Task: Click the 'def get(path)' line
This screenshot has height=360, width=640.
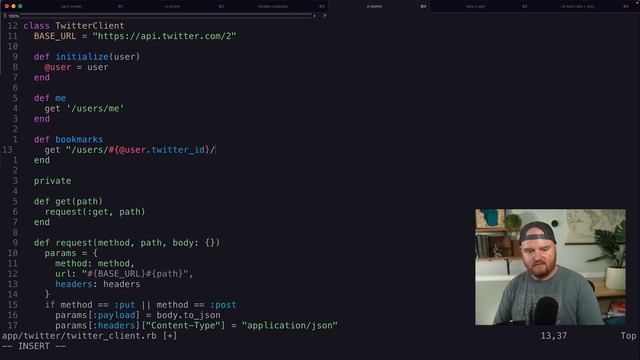Action: coord(69,201)
